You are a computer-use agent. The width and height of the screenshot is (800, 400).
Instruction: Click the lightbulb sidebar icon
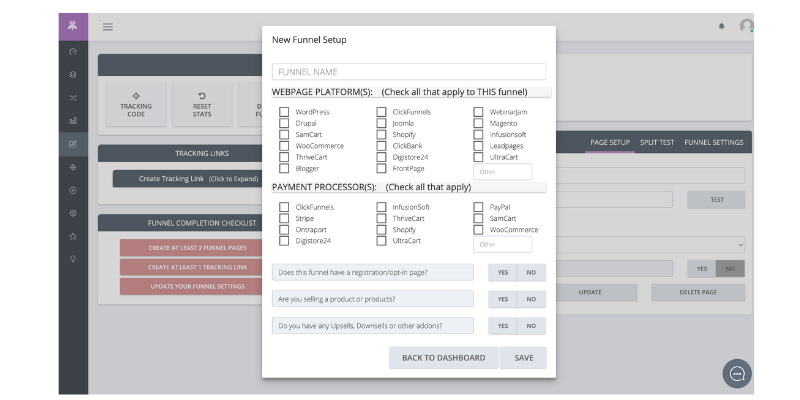[73, 259]
